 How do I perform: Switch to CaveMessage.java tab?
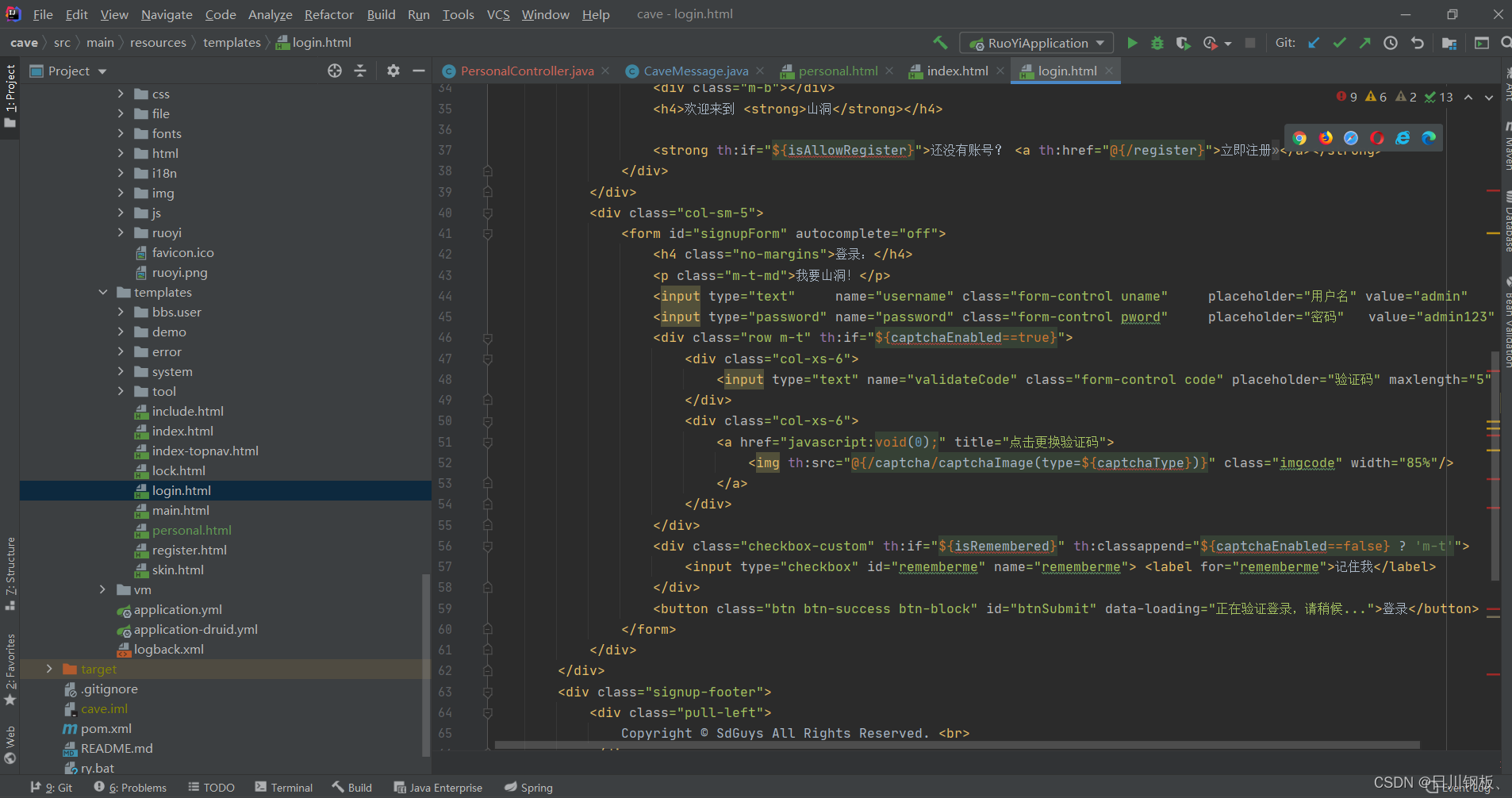696,71
